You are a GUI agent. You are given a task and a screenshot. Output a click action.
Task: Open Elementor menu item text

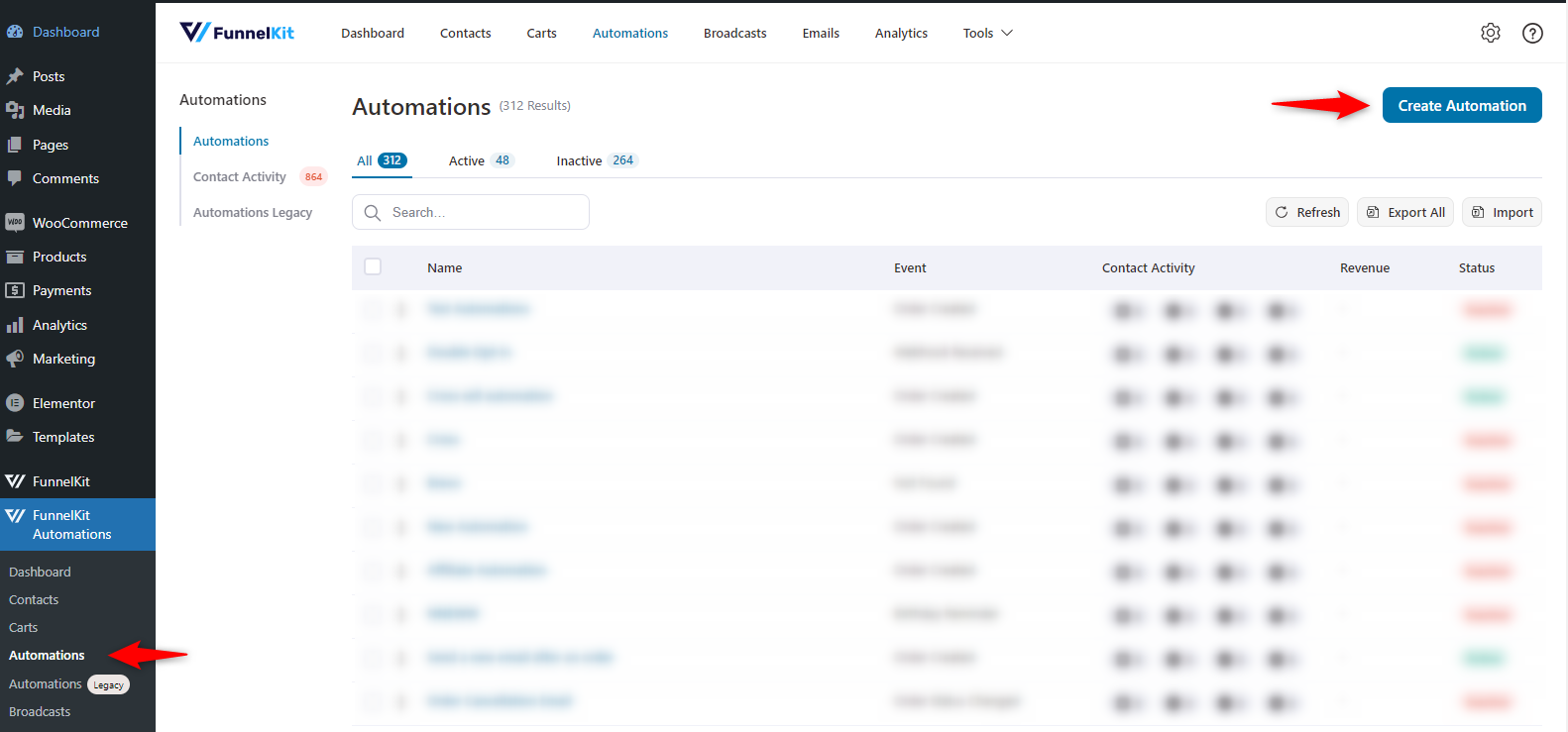click(x=63, y=403)
